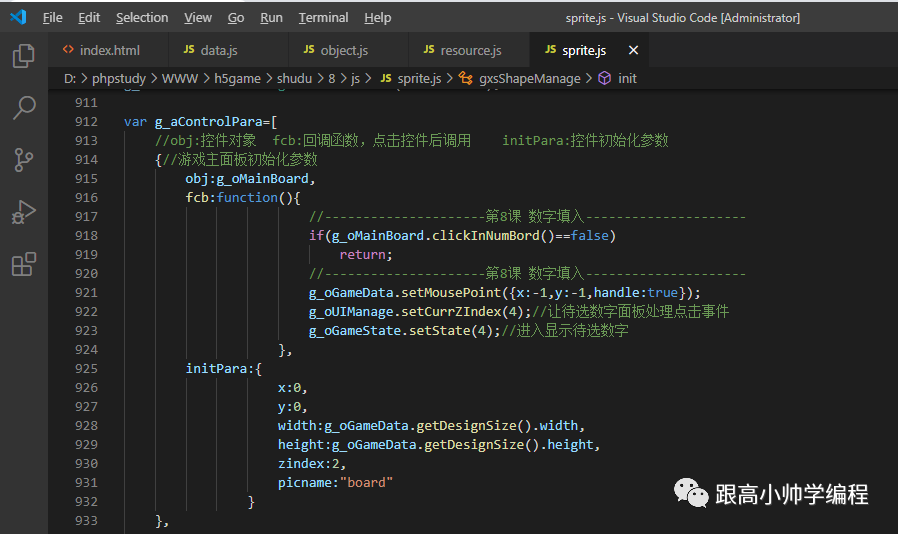Click the VS Code logo icon

point(18,17)
